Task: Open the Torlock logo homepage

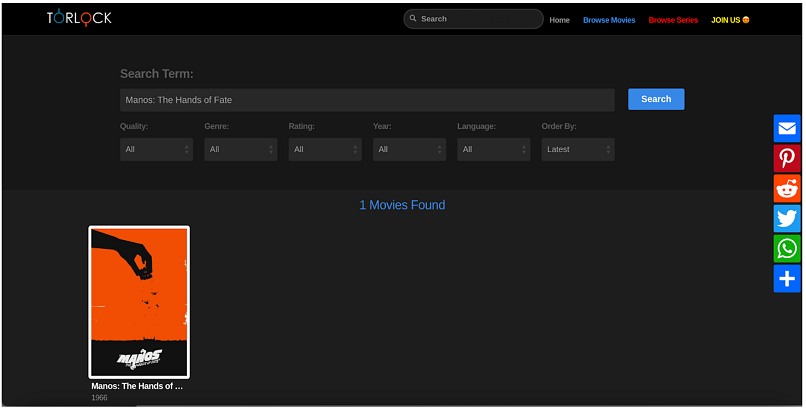Action: (x=79, y=17)
